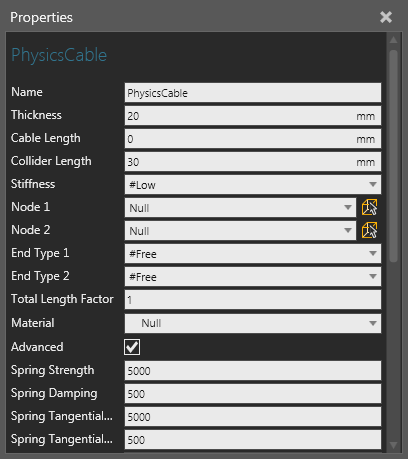Image resolution: width=408 pixels, height=459 pixels.
Task: Open End Type 1 dropdown
Action: click(253, 253)
